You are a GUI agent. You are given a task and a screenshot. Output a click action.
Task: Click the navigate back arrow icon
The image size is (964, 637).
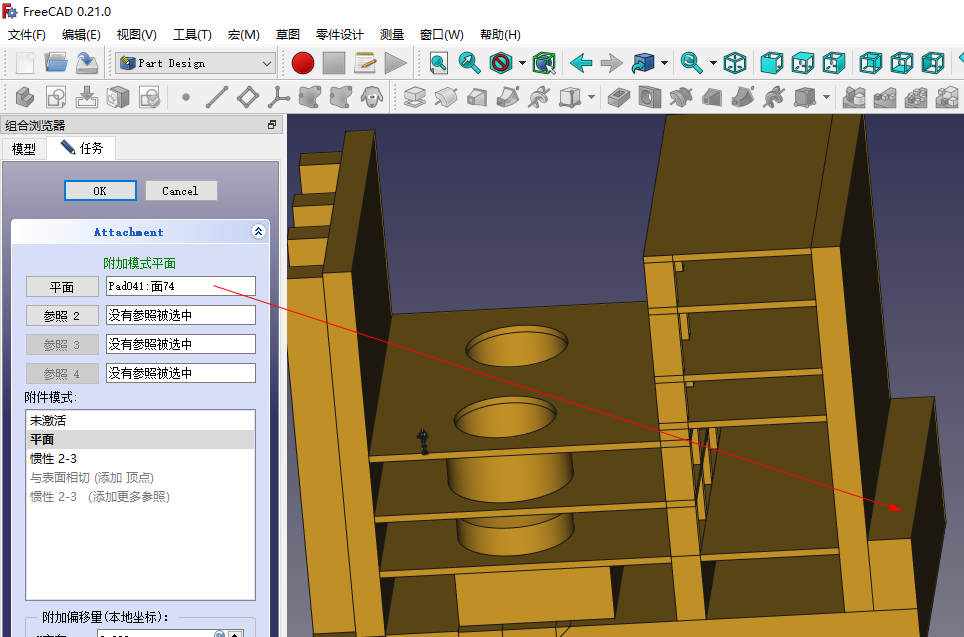(x=581, y=63)
